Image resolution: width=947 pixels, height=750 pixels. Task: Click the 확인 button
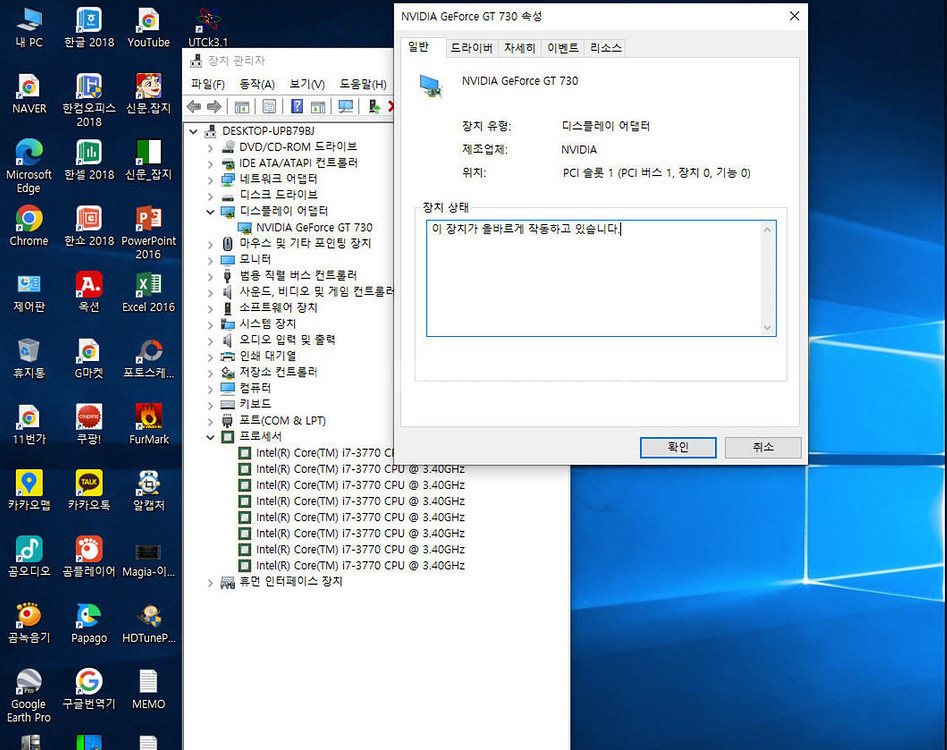click(678, 447)
